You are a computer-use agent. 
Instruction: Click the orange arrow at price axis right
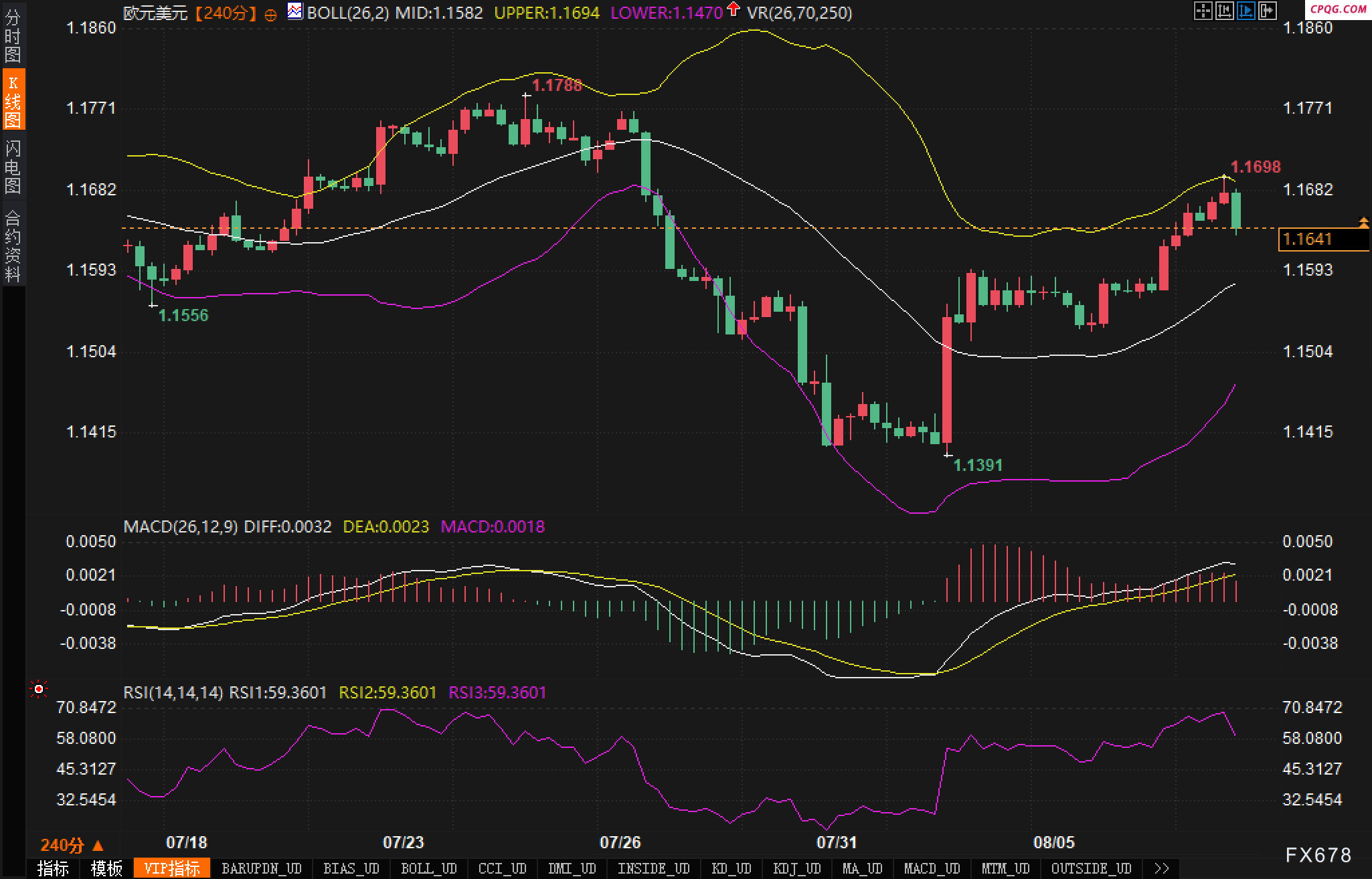tap(1363, 222)
